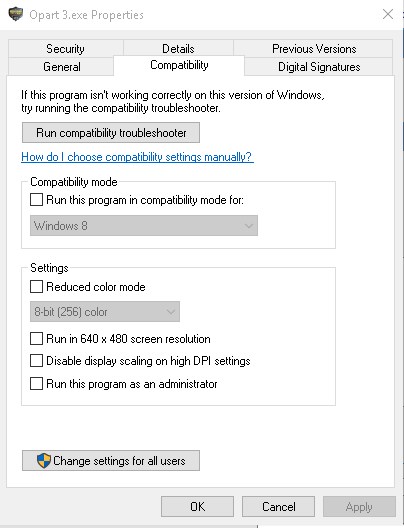Click the Cancel button
404x528 pixels.
pyautogui.click(x=278, y=506)
